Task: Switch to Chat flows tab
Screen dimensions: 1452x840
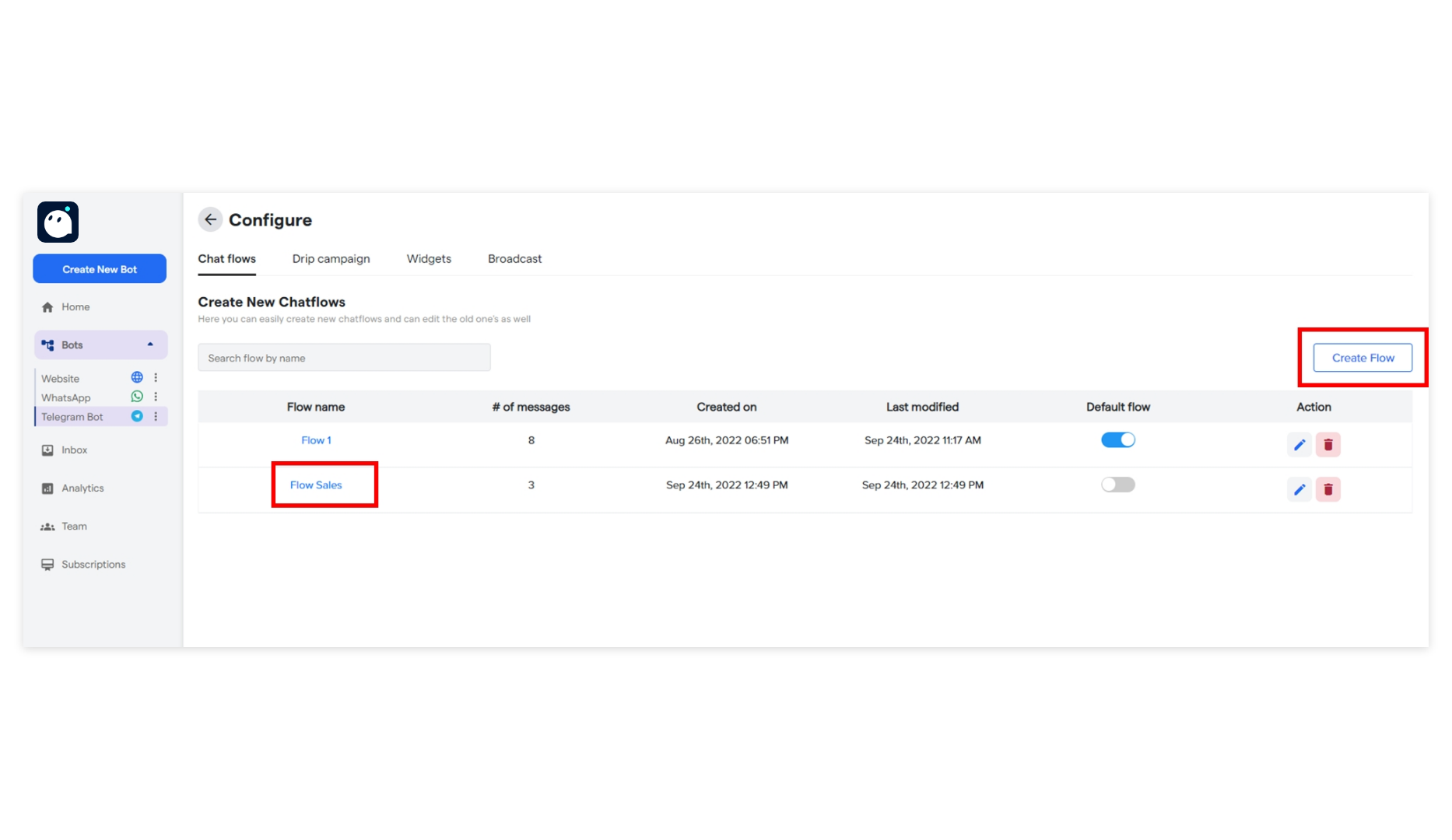Action: tap(226, 259)
